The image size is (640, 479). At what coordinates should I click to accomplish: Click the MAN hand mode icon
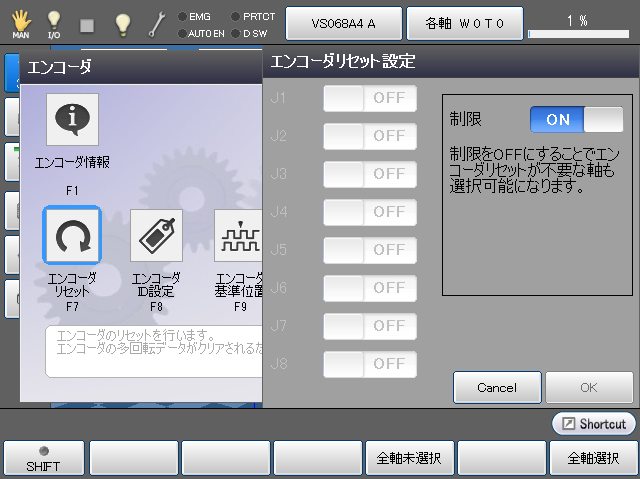click(x=20, y=22)
